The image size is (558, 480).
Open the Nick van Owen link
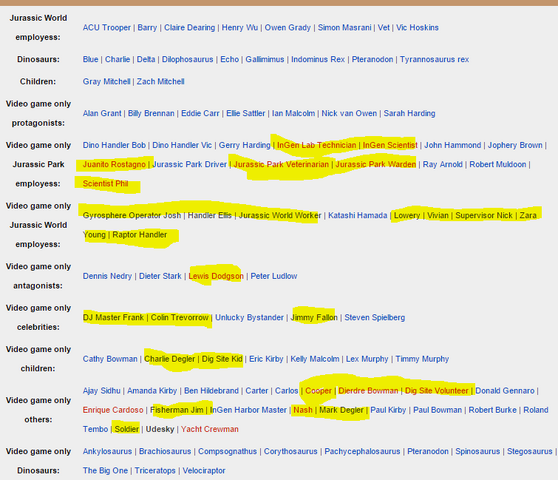coord(349,114)
